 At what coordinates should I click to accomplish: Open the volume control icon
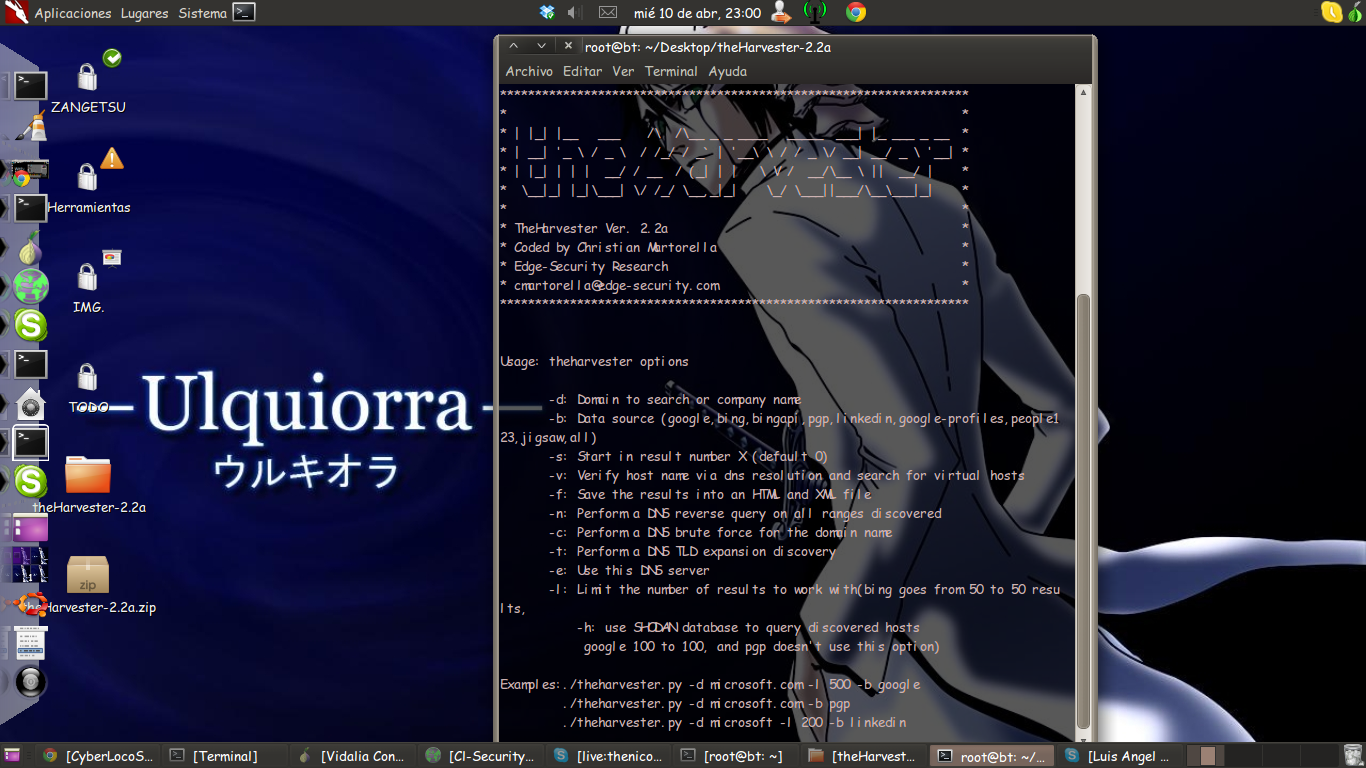click(x=575, y=13)
